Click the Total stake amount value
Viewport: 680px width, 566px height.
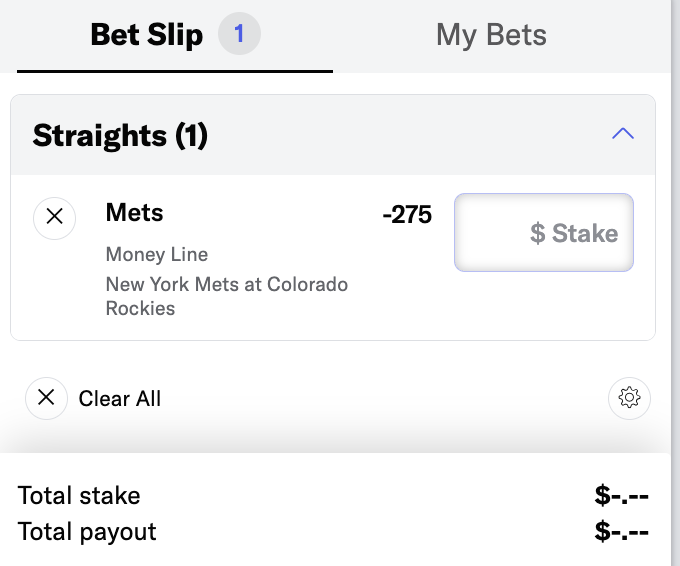pyautogui.click(x=622, y=495)
